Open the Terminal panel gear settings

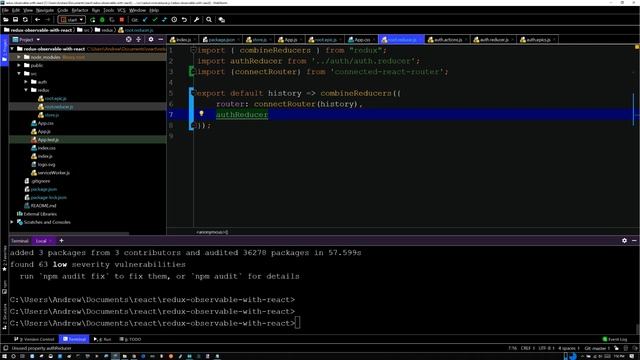click(624, 241)
